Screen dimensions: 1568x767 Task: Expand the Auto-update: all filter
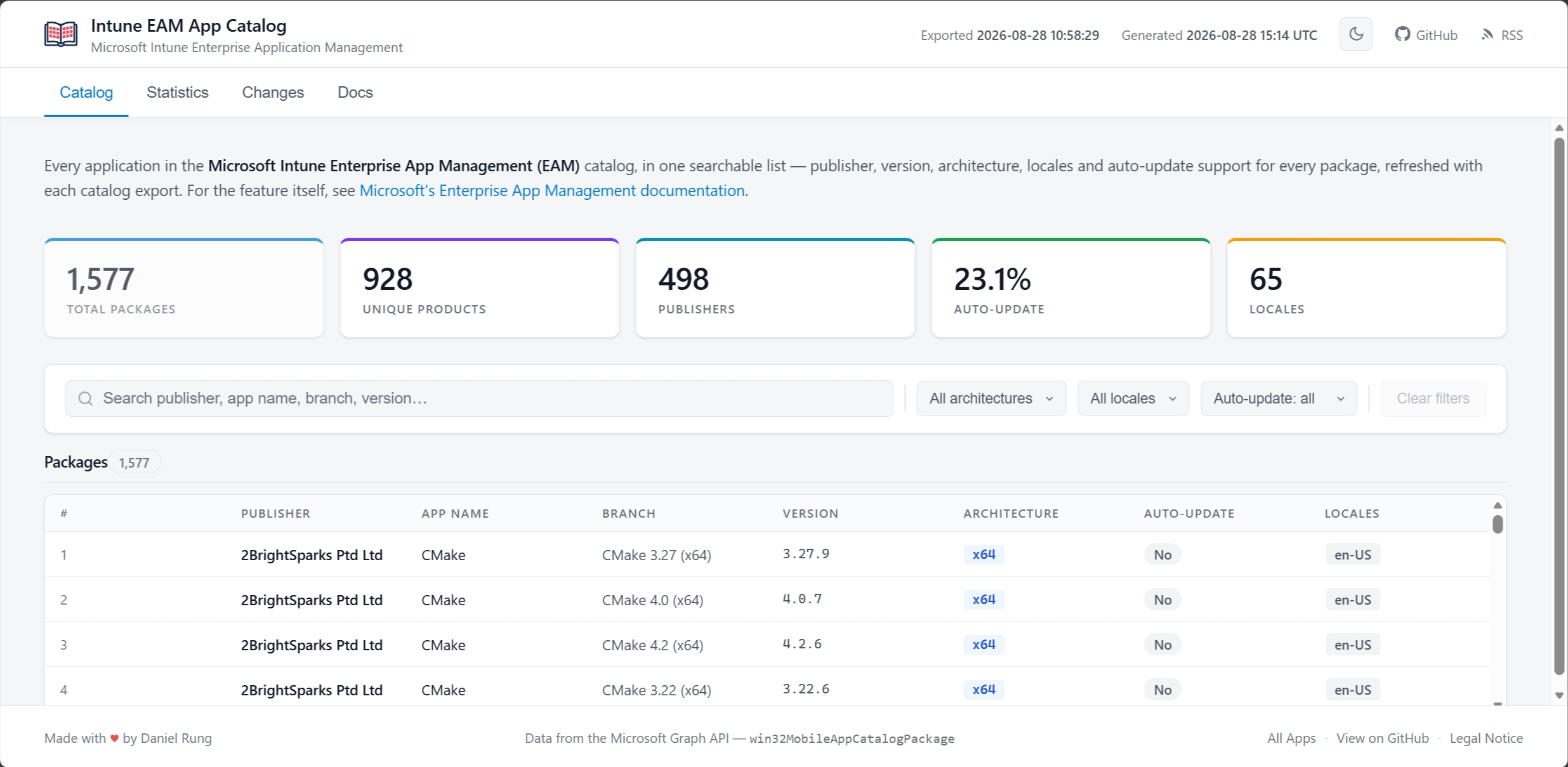(1279, 398)
